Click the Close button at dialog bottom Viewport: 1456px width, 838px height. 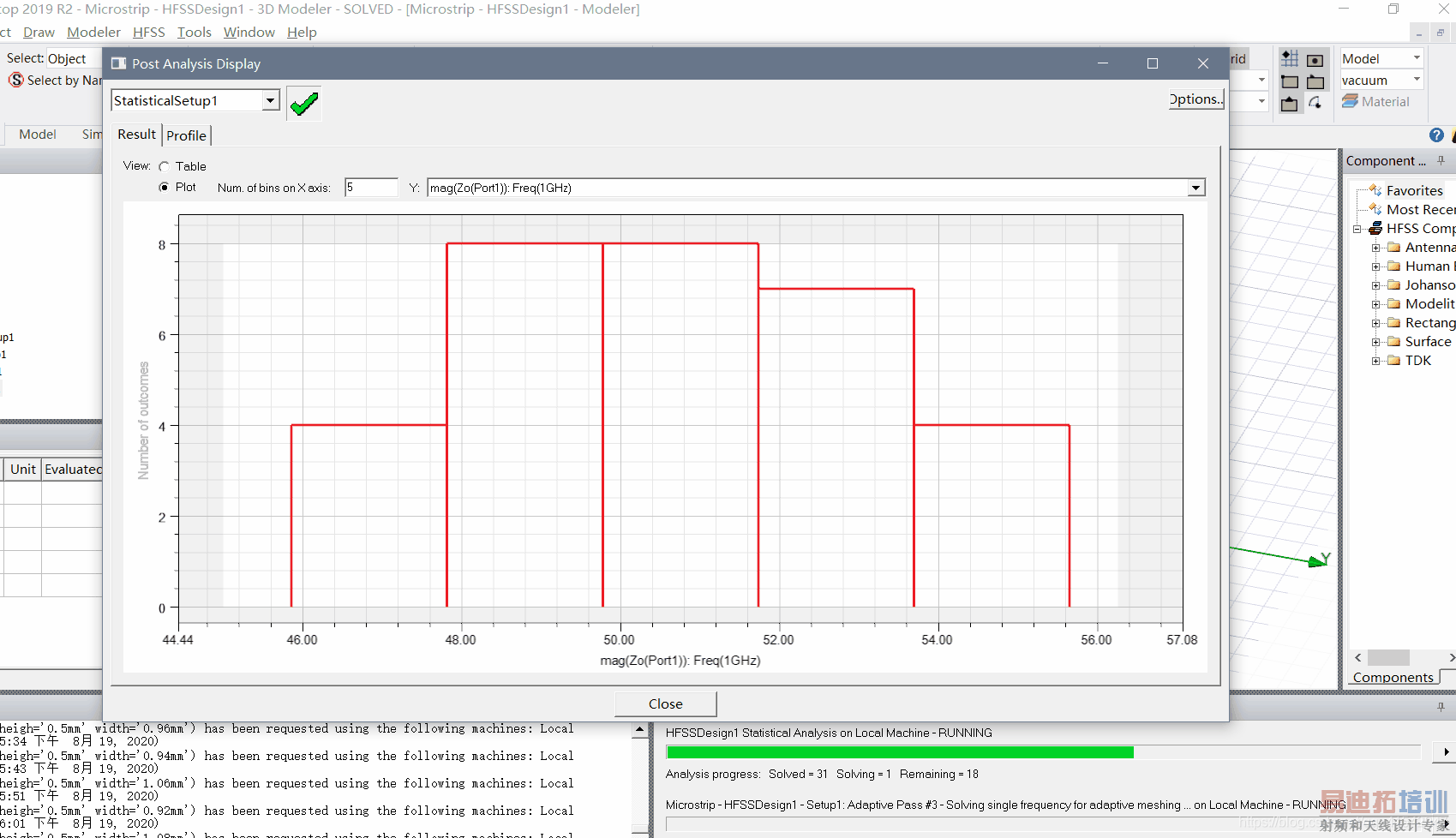coord(666,703)
